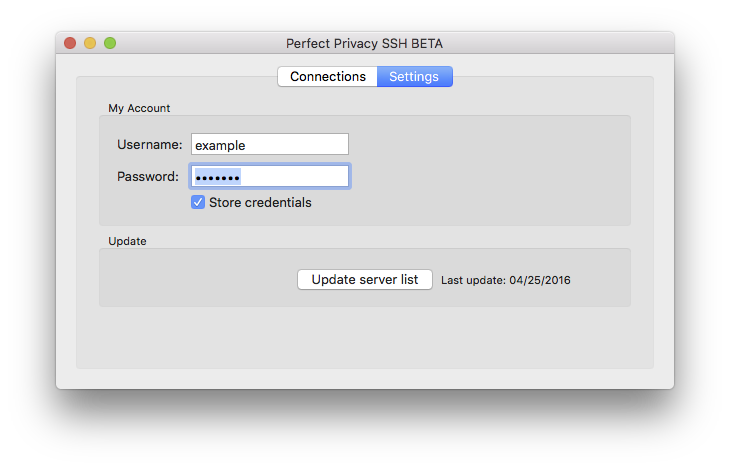Screen dimensions: 730x469
Task: Click the Username: label
Action: [149, 145]
